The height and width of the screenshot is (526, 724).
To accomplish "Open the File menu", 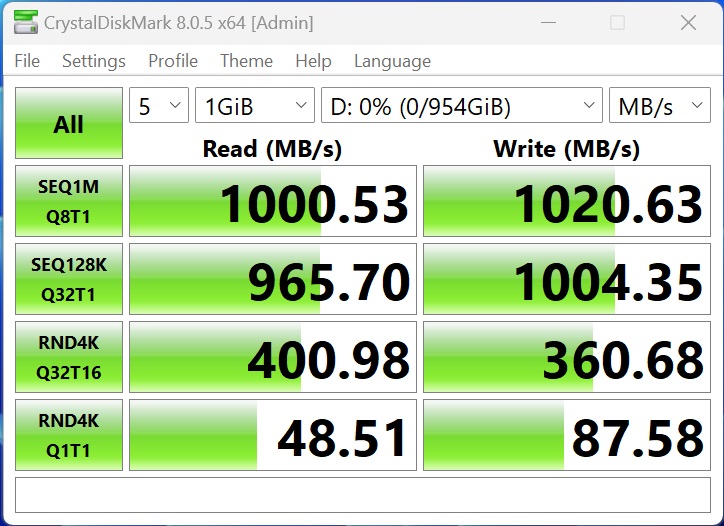I will 27,61.
